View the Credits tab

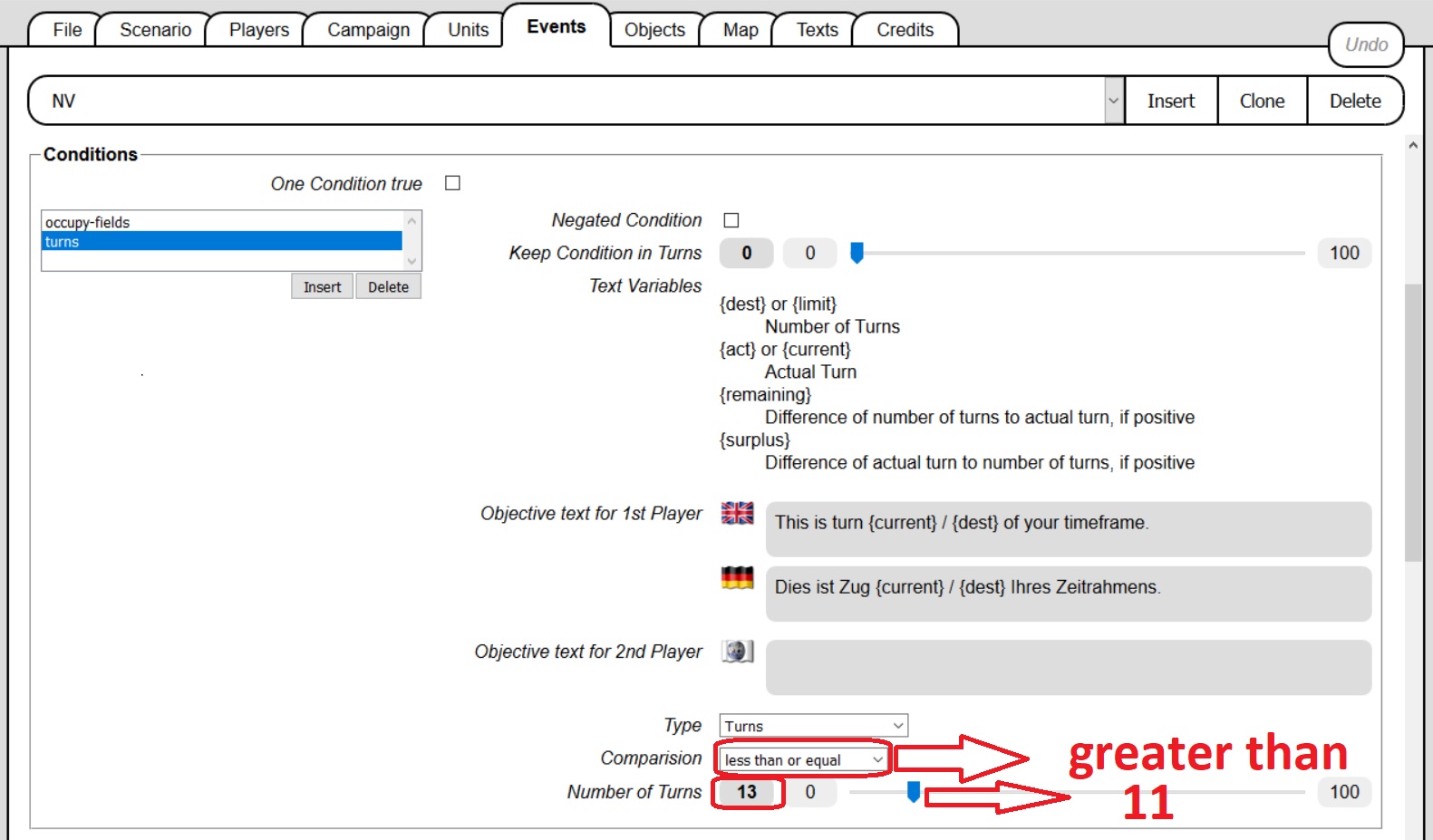coord(905,30)
